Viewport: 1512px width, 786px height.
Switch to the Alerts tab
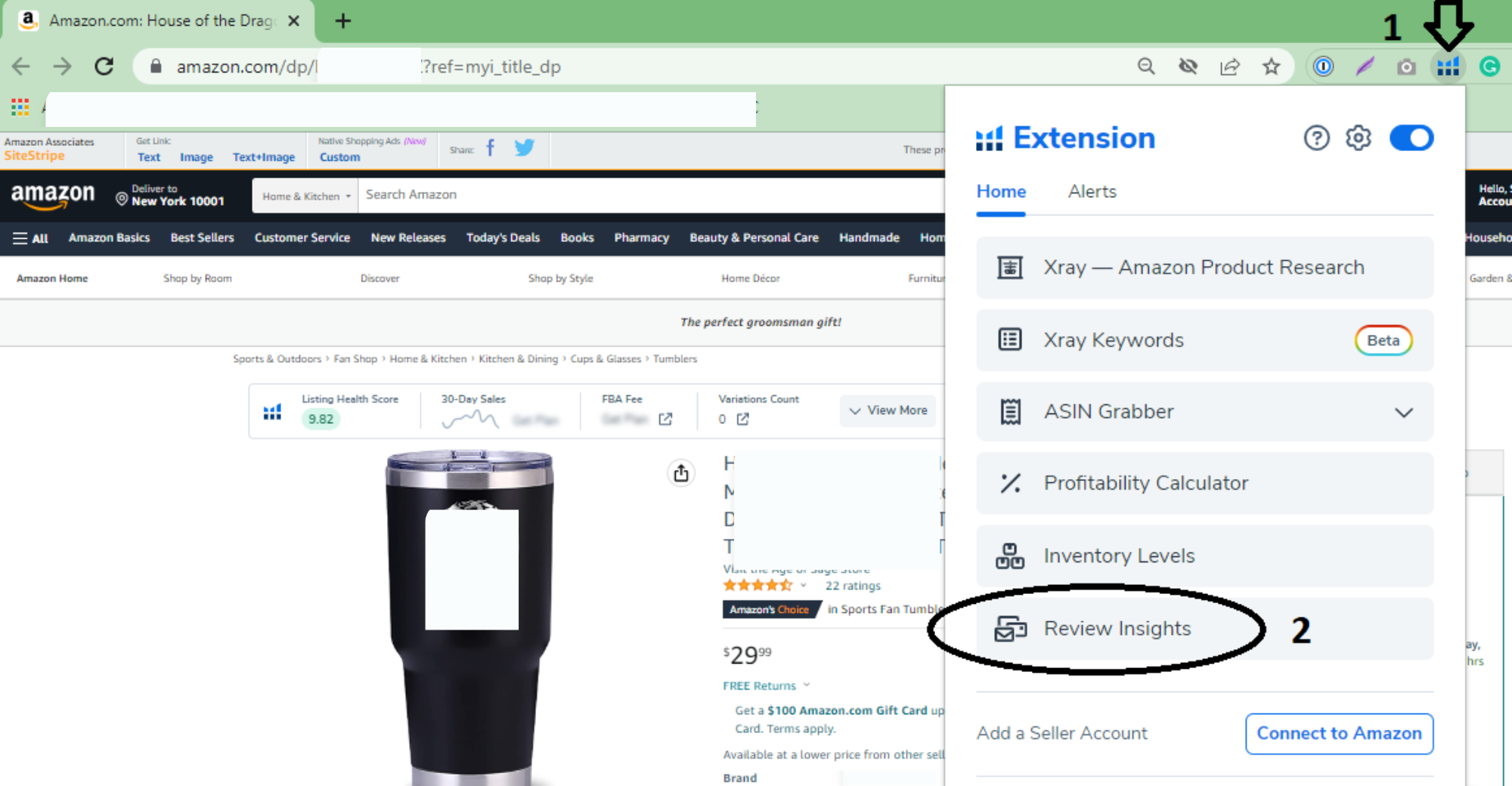[1092, 192]
